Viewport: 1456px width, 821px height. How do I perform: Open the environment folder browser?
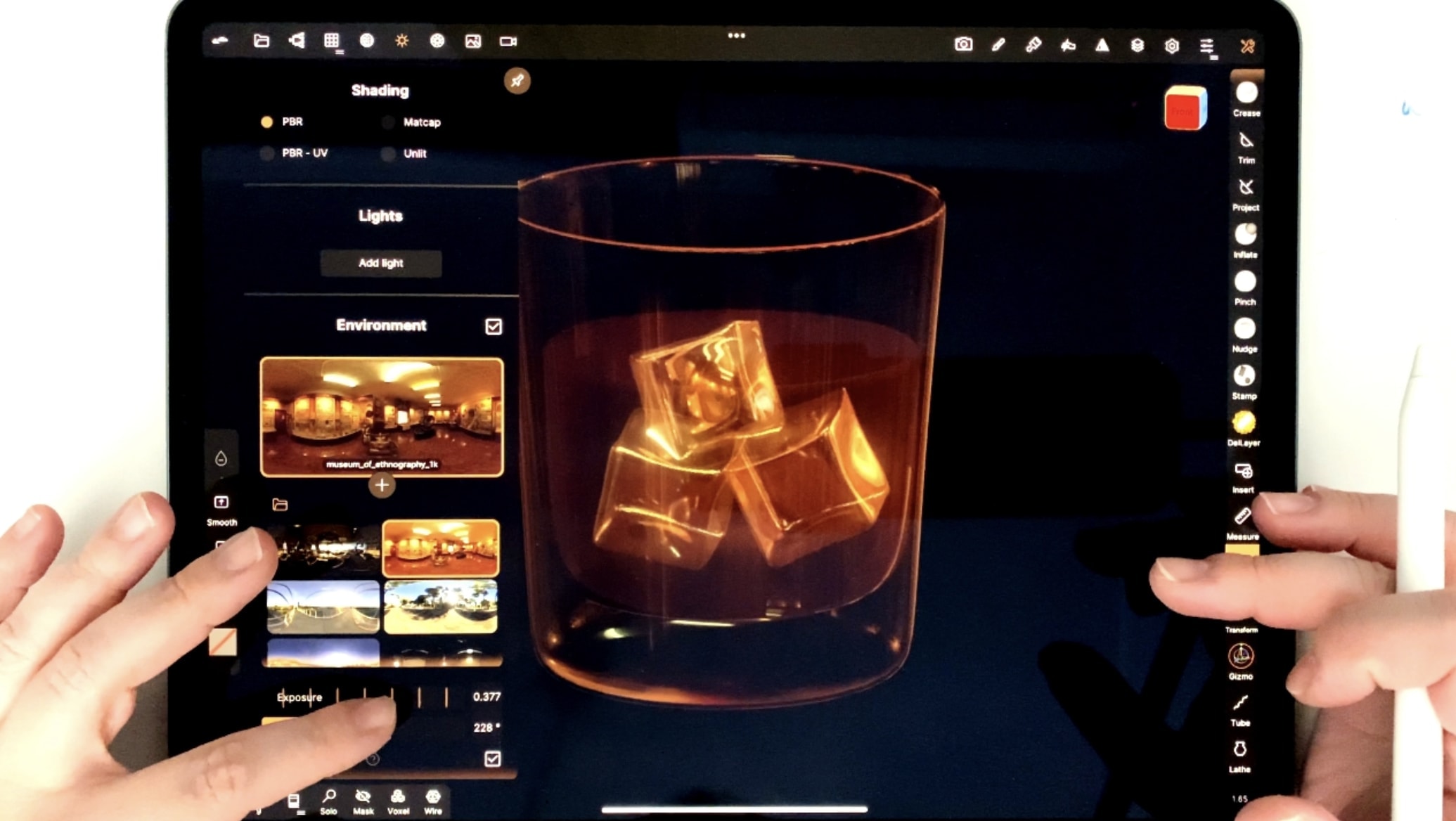click(280, 504)
